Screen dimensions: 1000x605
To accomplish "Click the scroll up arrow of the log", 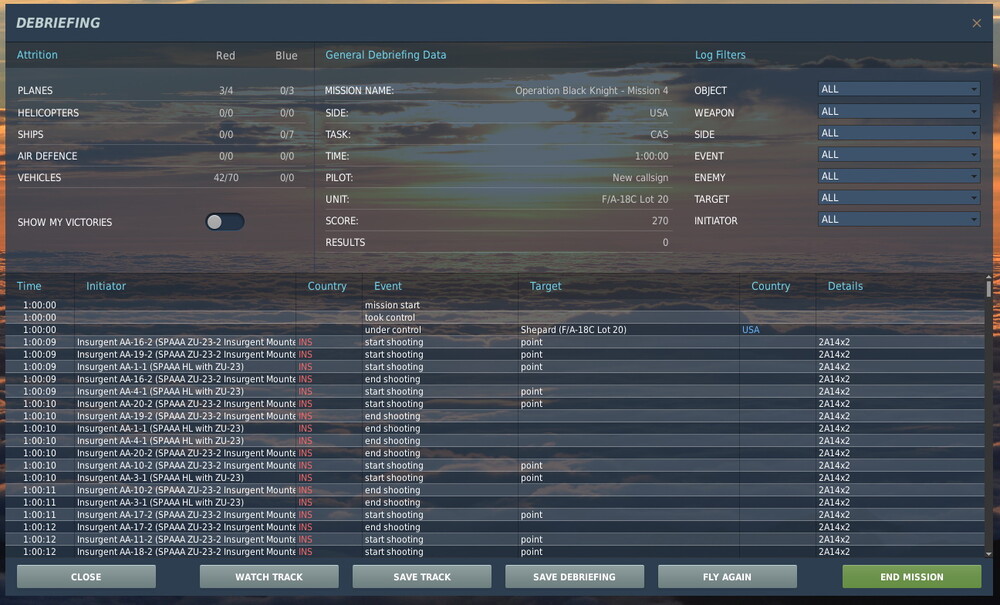I will (x=989, y=278).
